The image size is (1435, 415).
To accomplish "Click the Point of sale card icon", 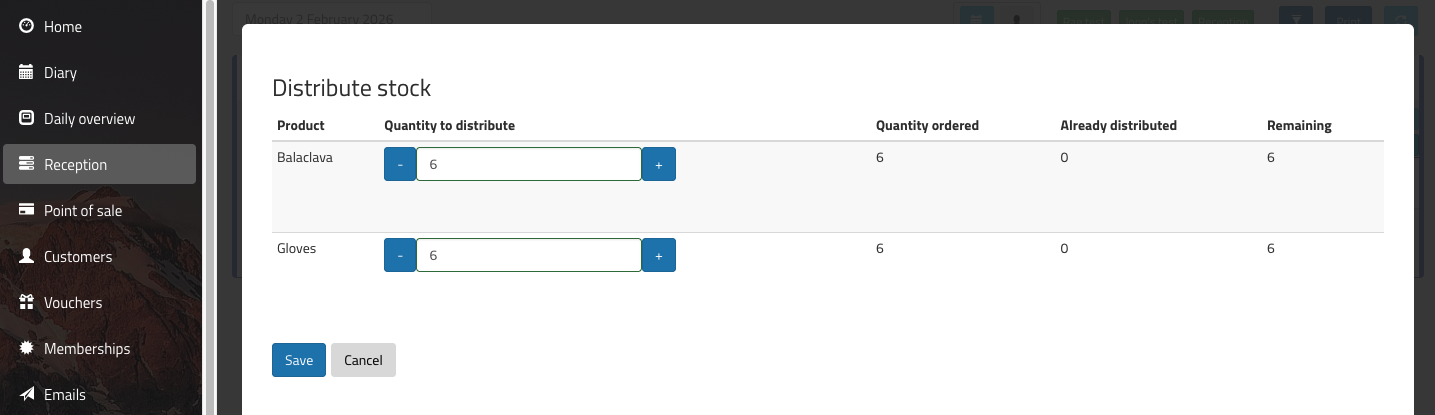I will (27, 210).
